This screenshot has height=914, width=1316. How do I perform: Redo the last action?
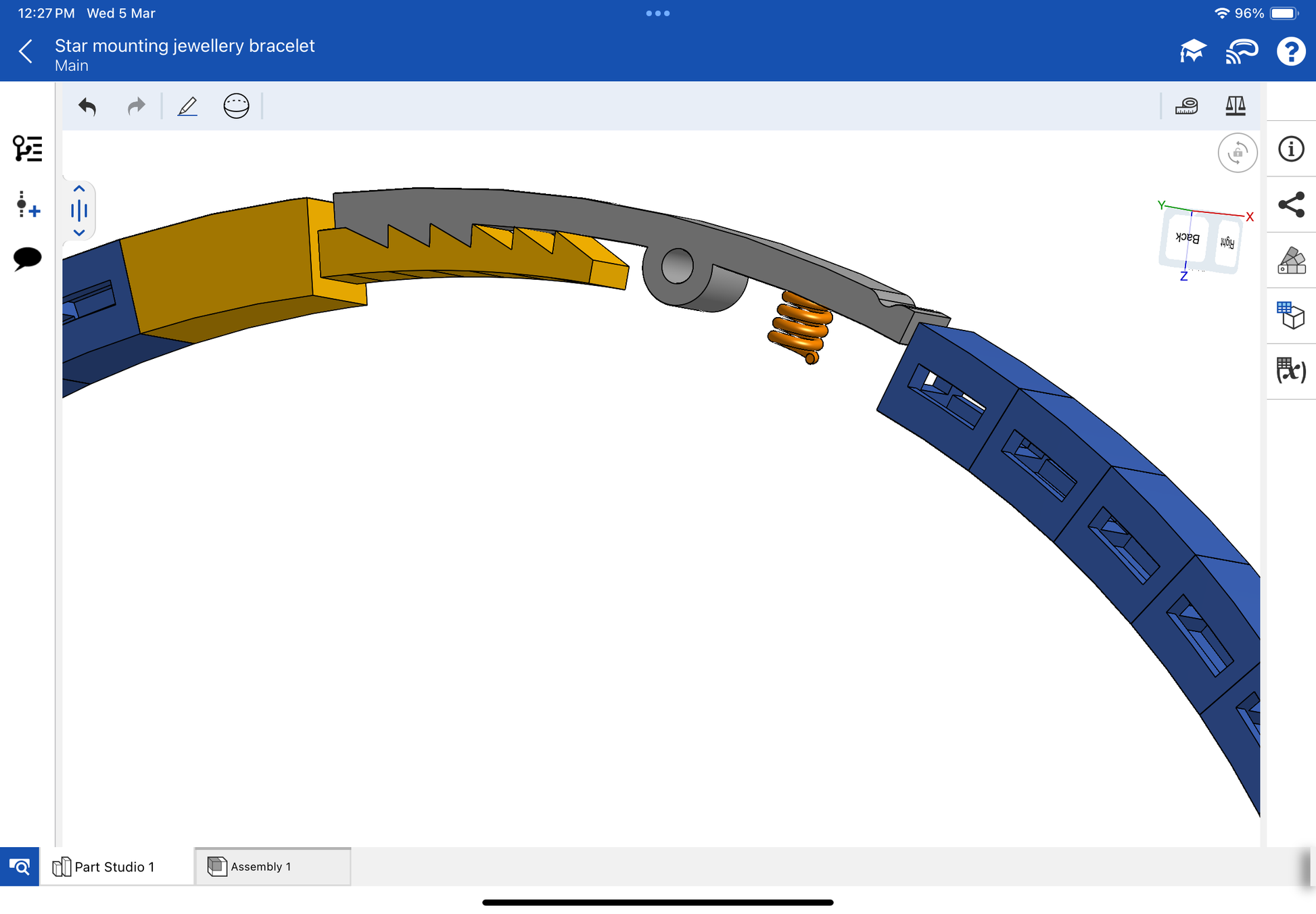(136, 106)
